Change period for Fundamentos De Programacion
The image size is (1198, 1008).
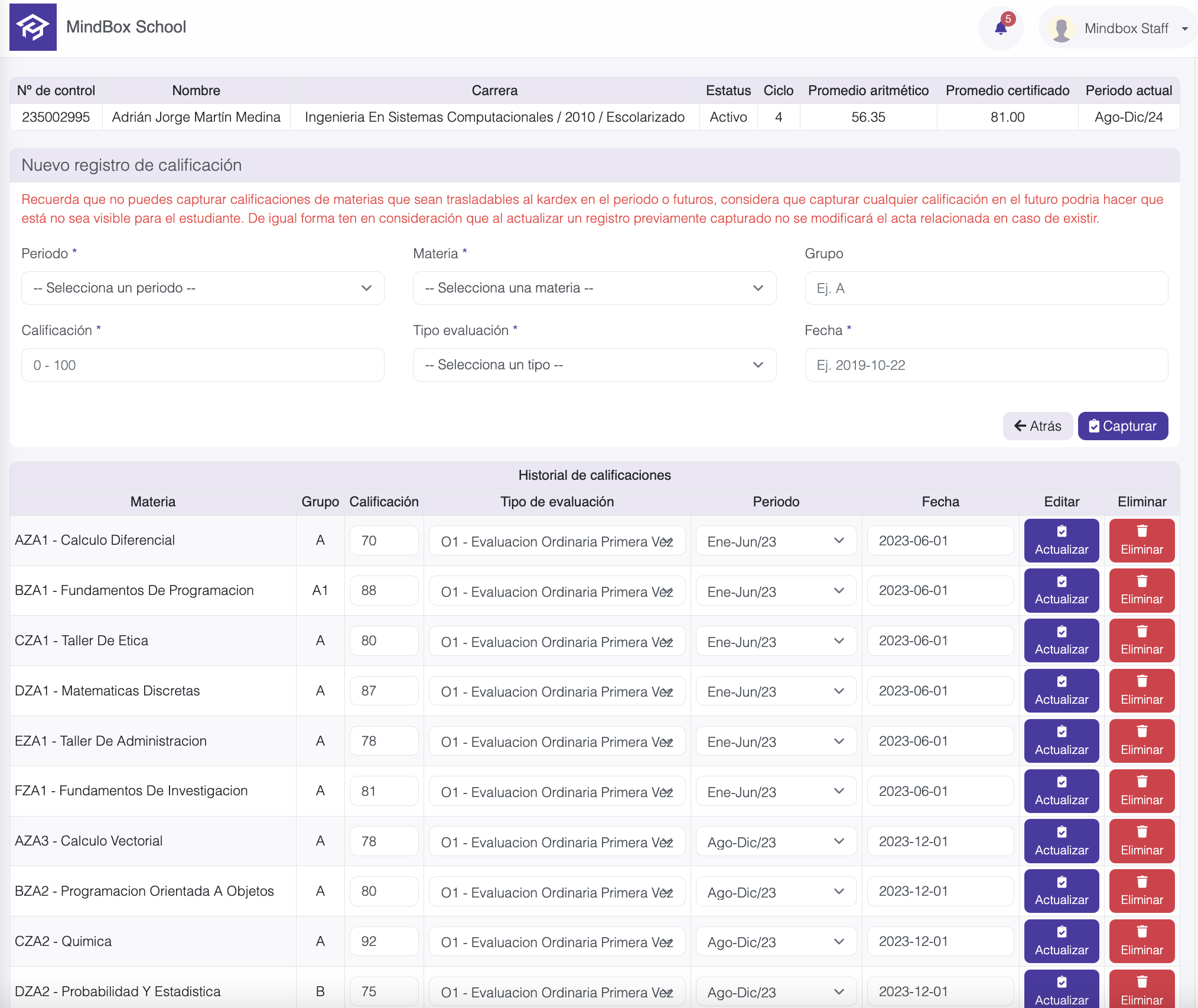click(776, 591)
